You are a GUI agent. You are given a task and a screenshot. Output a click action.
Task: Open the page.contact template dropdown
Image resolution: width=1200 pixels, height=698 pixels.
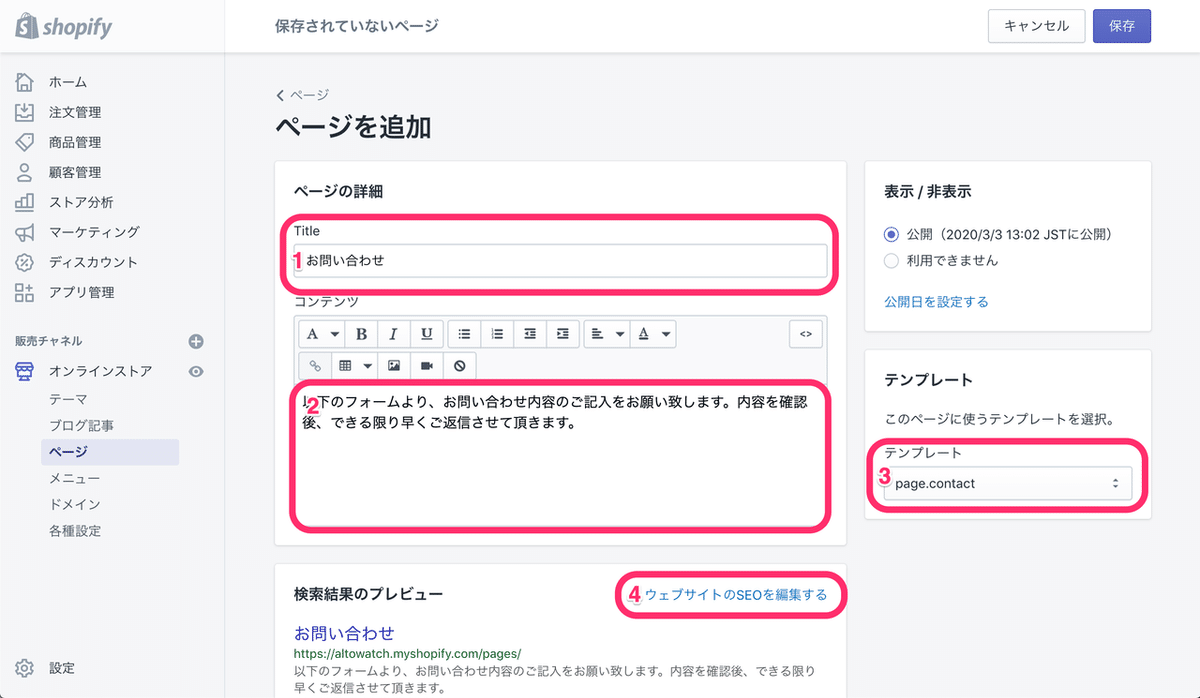(1006, 483)
